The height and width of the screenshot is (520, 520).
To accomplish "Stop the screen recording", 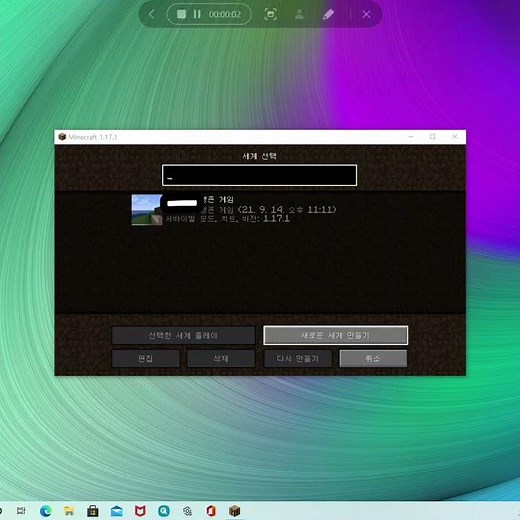I will pos(181,14).
